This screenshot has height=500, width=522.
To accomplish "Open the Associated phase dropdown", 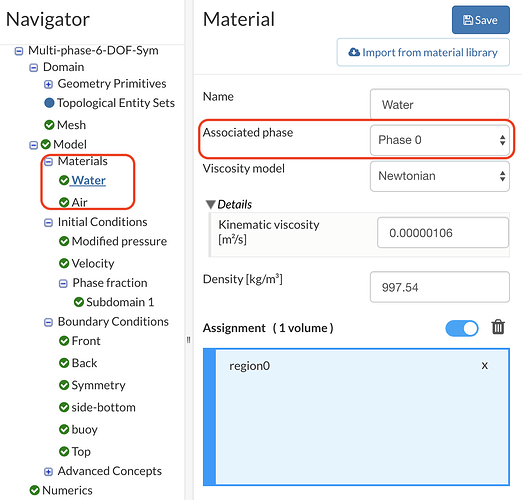I will (x=440, y=140).
